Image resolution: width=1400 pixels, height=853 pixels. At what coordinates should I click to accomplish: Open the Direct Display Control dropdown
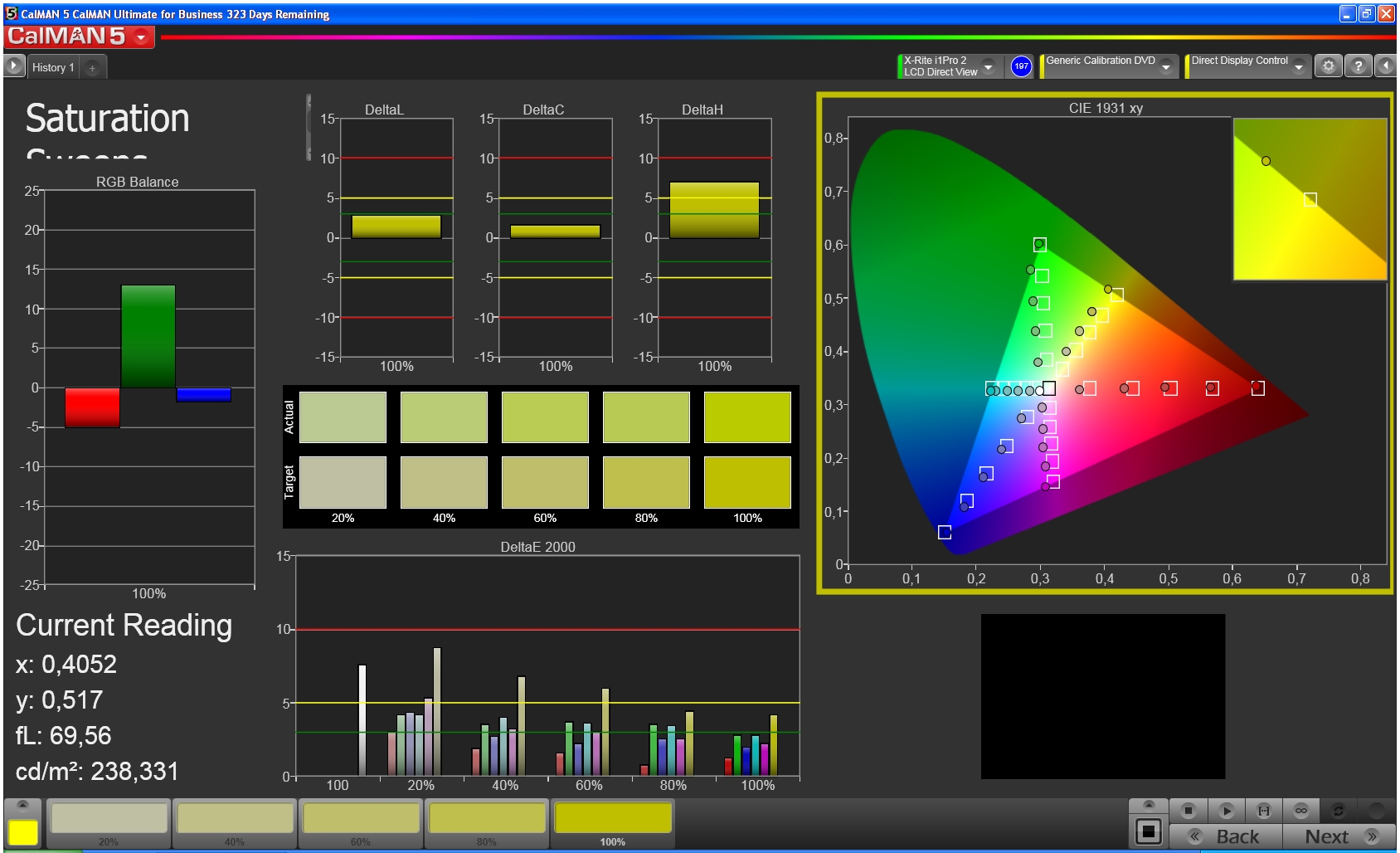pyautogui.click(x=1298, y=66)
